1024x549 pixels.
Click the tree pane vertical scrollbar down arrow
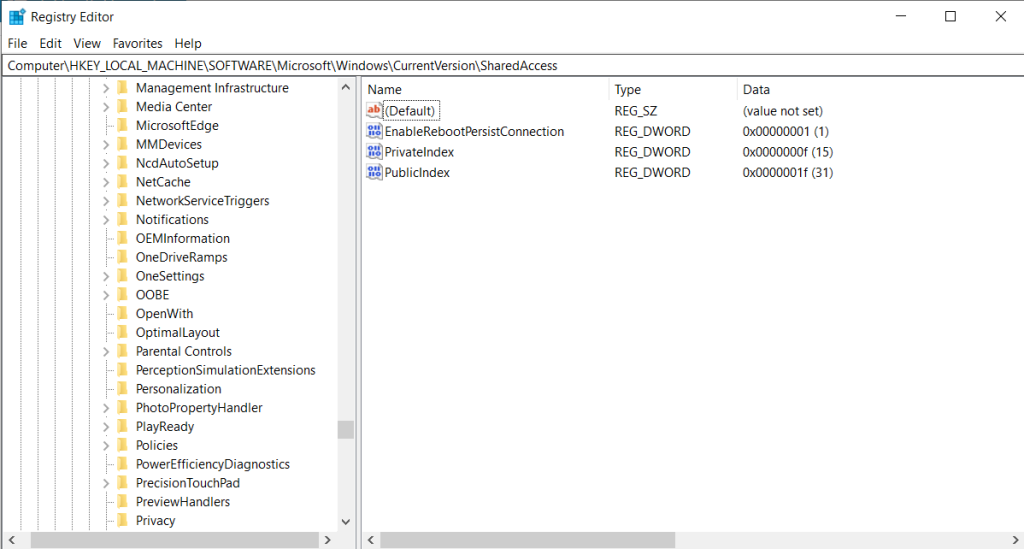click(x=346, y=522)
